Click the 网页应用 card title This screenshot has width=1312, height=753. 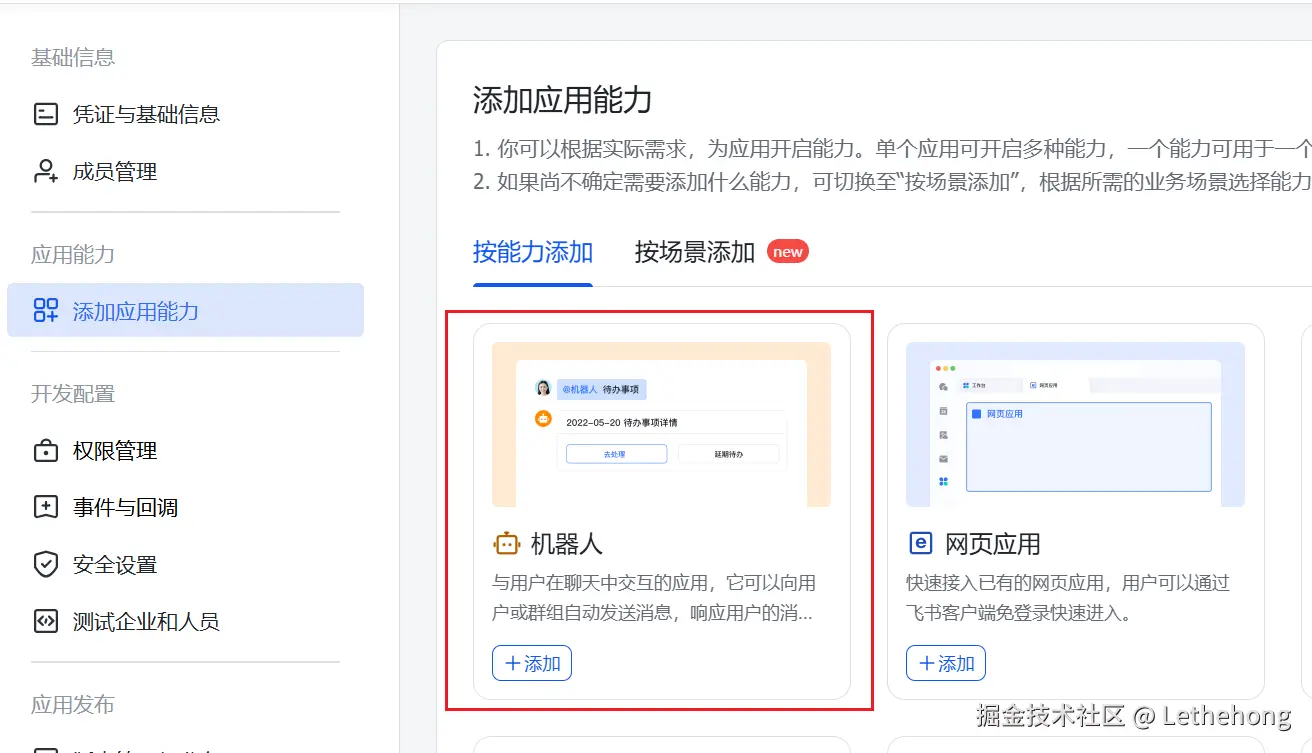(993, 544)
